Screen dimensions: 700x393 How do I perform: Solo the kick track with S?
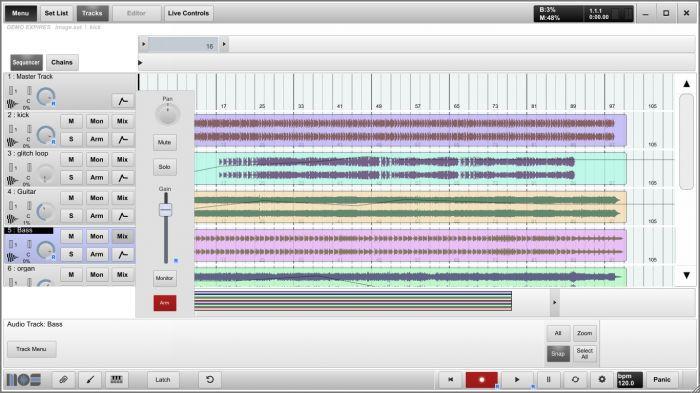(x=71, y=139)
